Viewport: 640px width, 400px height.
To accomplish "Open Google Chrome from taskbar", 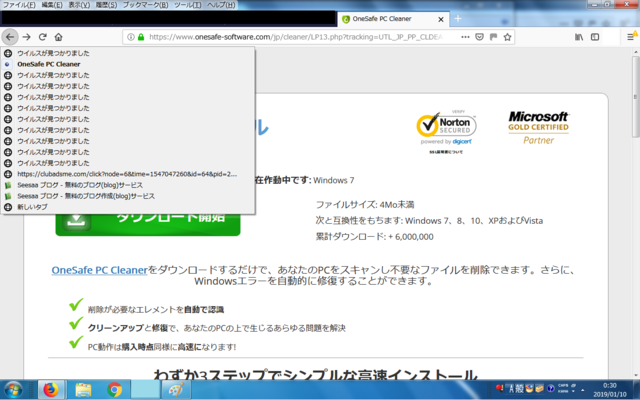I will (114, 390).
